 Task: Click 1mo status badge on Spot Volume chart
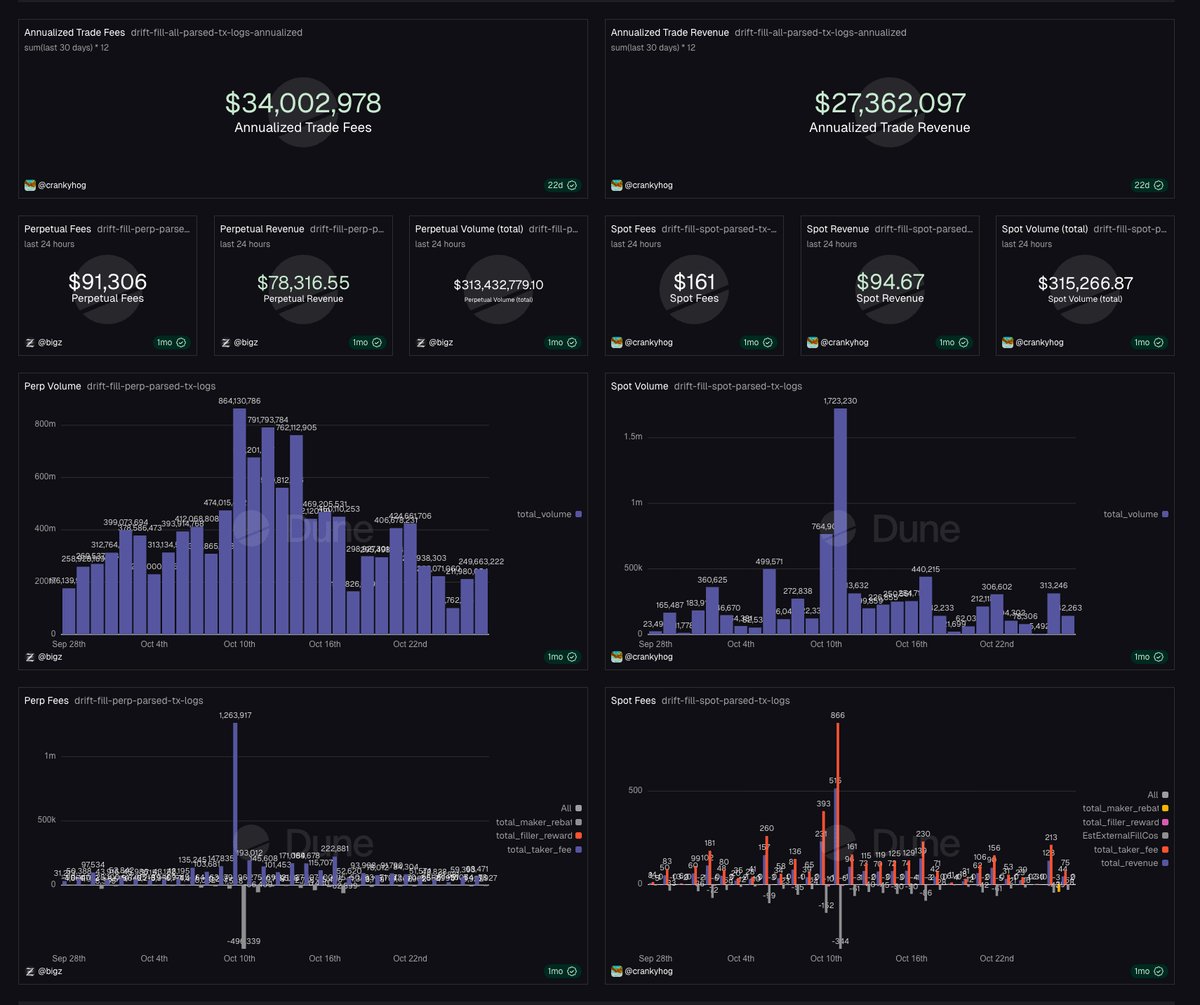(x=1147, y=657)
